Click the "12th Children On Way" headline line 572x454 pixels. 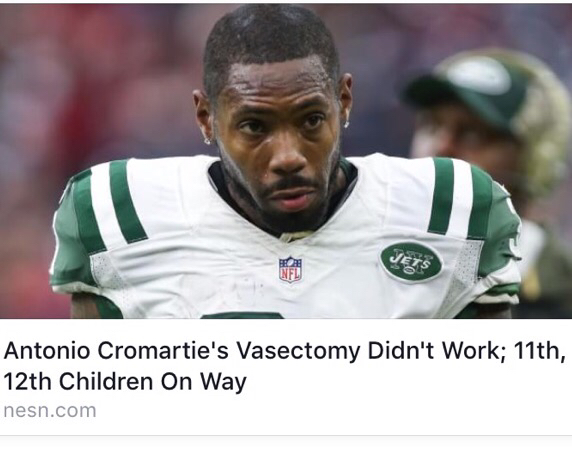click(x=125, y=382)
